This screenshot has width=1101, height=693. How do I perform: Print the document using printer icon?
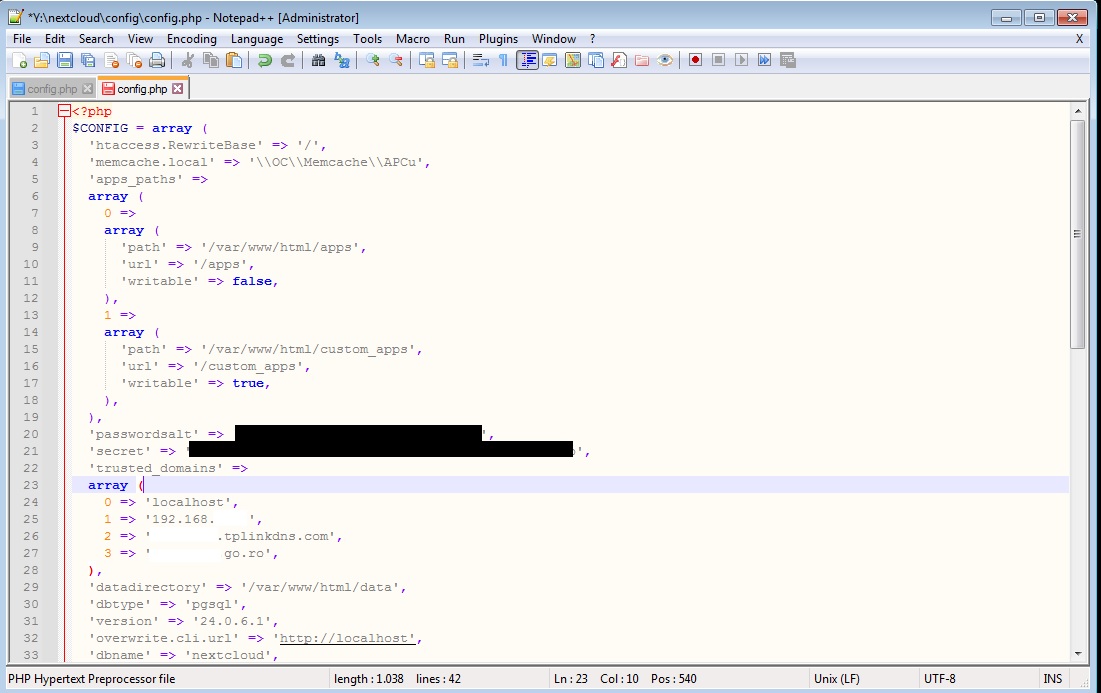coord(157,60)
